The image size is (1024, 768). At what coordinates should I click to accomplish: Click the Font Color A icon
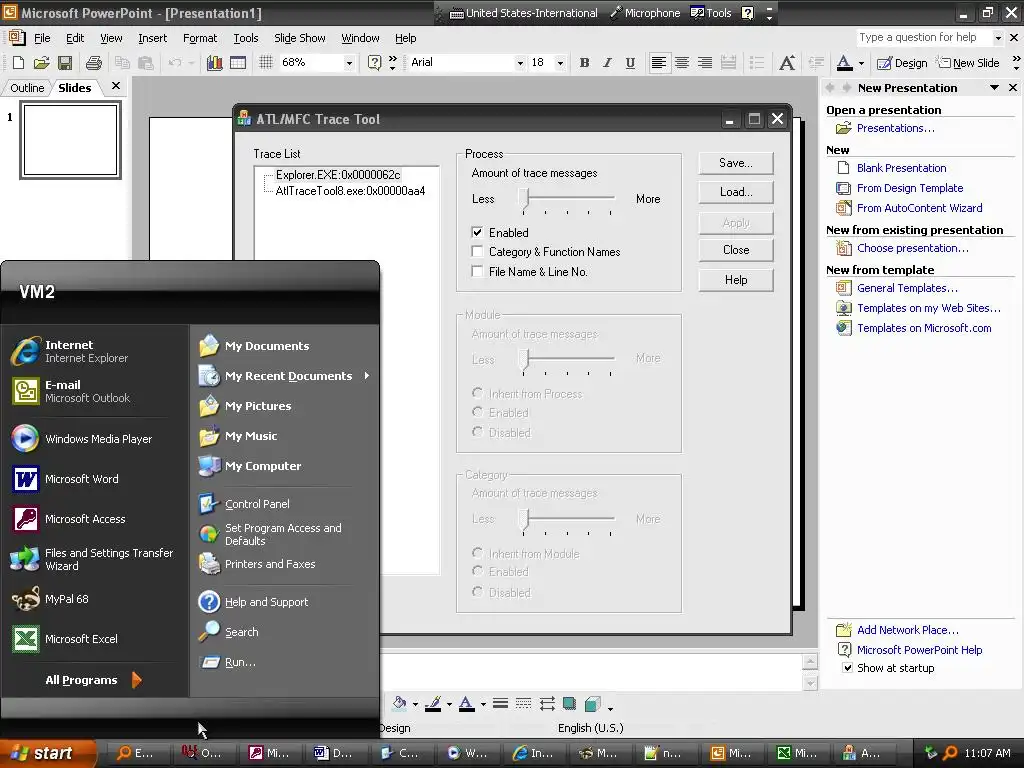pos(844,63)
